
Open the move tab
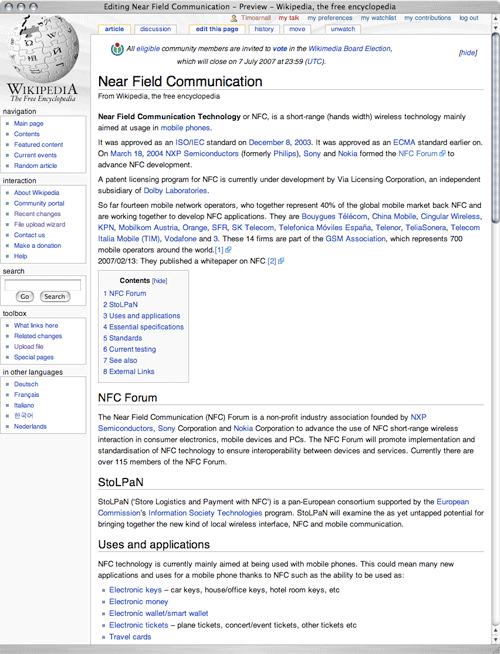pyautogui.click(x=297, y=29)
